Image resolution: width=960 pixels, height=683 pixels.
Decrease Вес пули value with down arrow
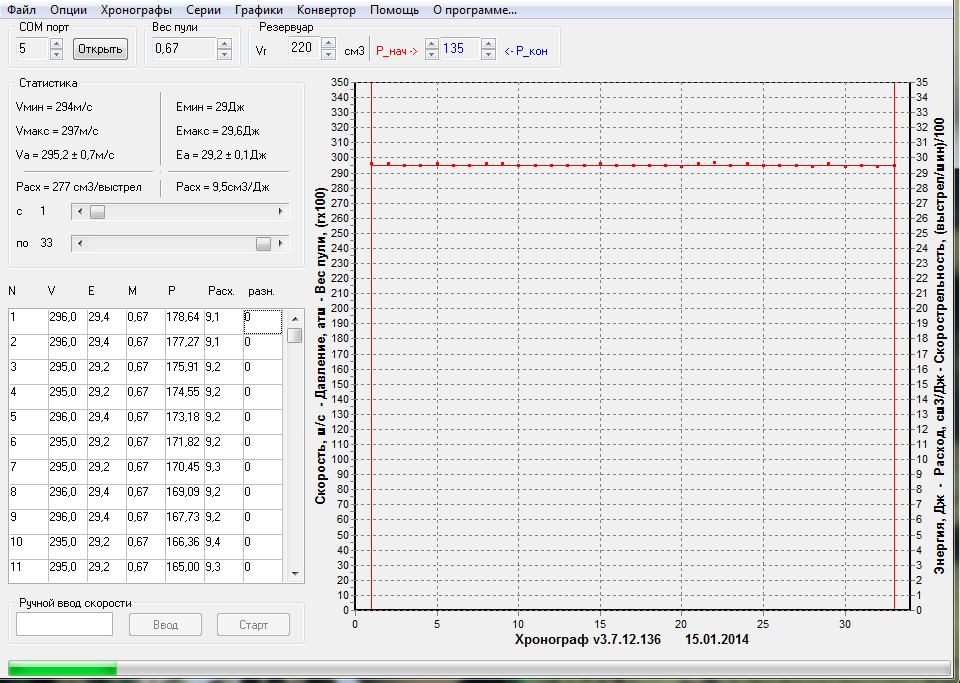coord(224,54)
